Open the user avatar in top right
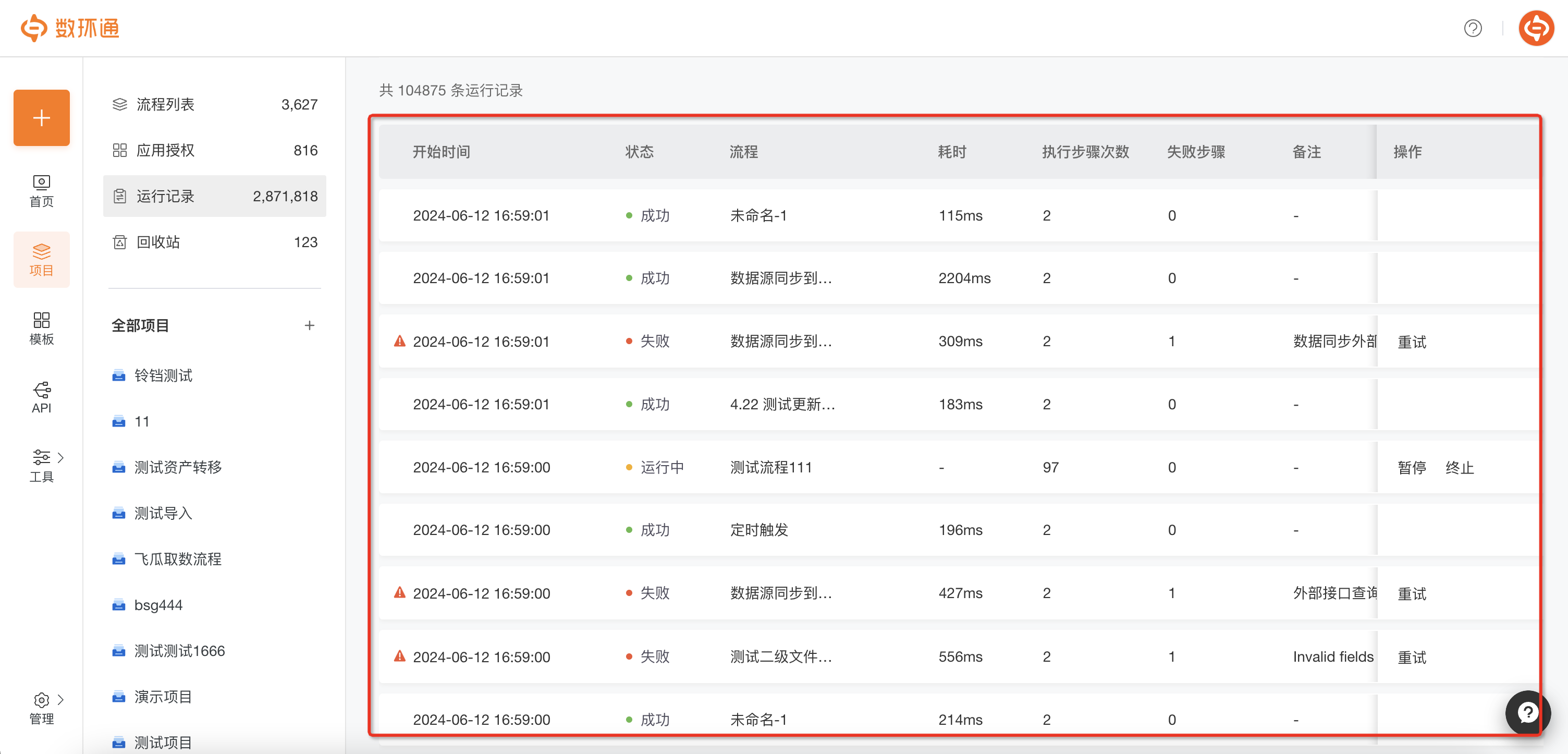This screenshot has width=1568, height=754. (x=1536, y=28)
